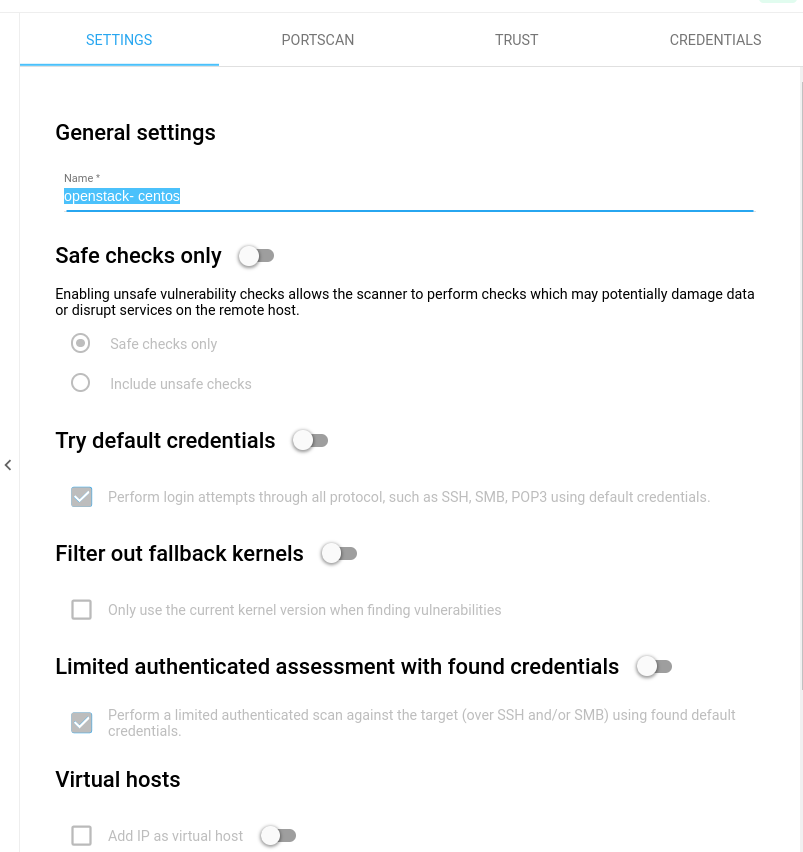Click the 'General settings' heading
803x852 pixels.
click(135, 132)
